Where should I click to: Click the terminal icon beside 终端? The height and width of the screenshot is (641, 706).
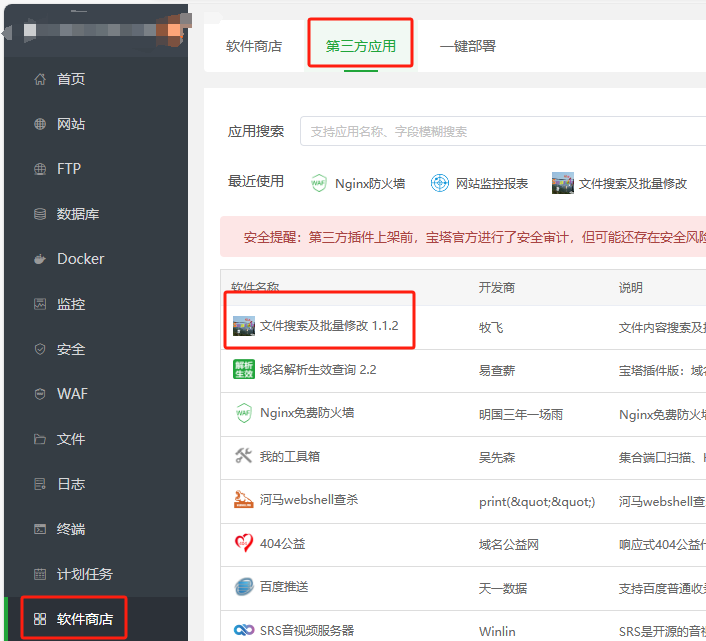(40, 529)
